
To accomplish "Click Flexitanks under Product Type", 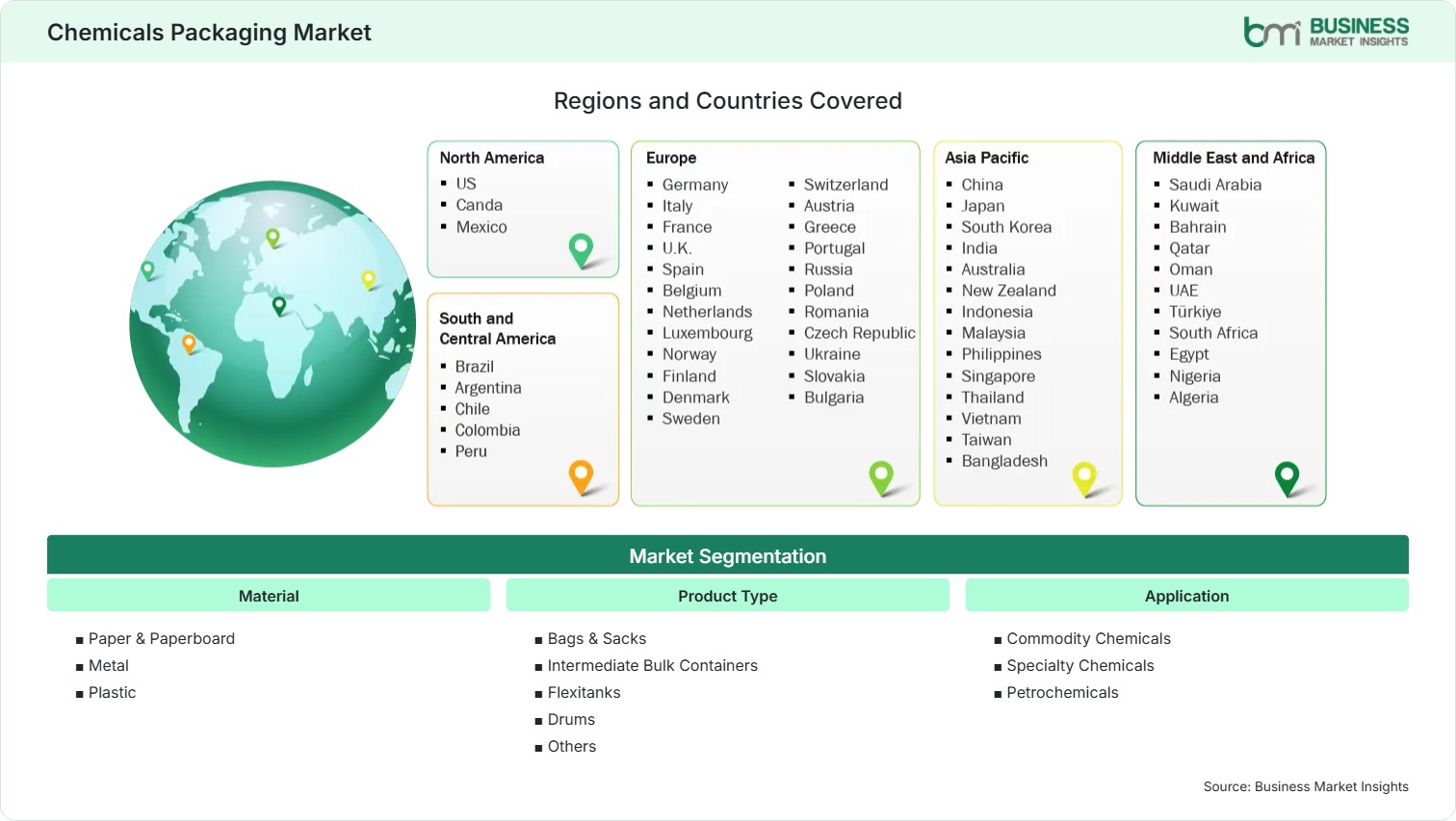I will 585,692.
